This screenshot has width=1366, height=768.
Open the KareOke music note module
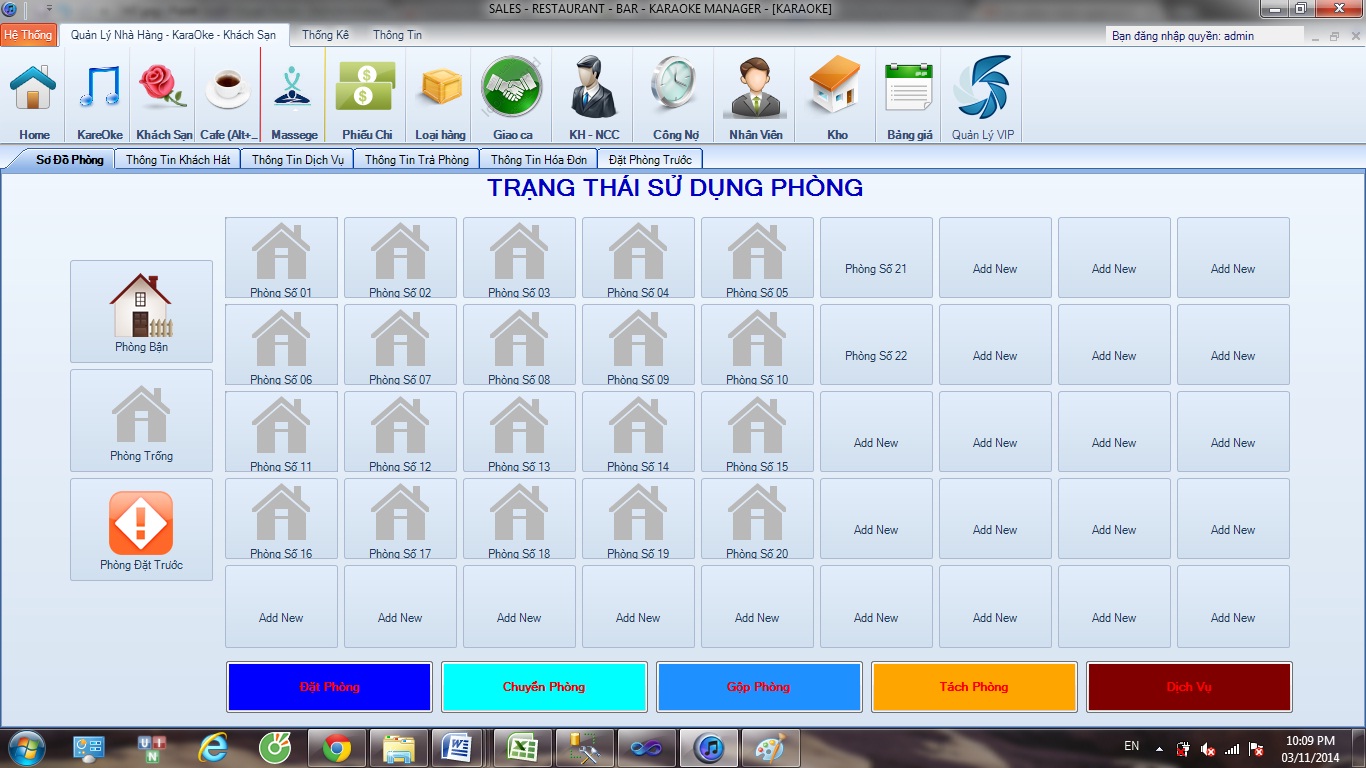click(100, 96)
